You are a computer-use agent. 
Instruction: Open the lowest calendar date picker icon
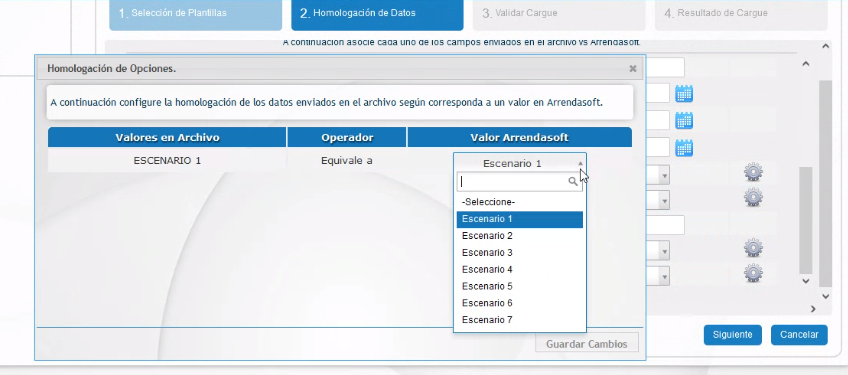pyautogui.click(x=684, y=147)
